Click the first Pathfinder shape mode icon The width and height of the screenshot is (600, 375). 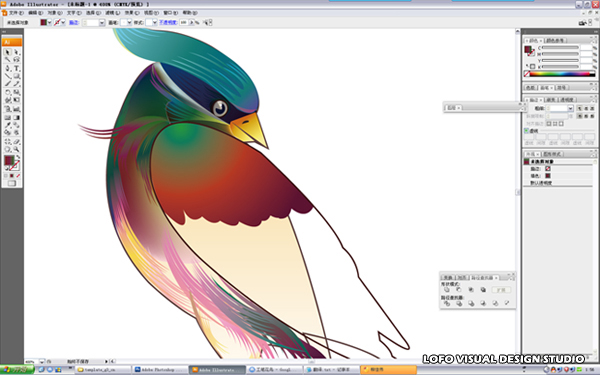point(447,290)
